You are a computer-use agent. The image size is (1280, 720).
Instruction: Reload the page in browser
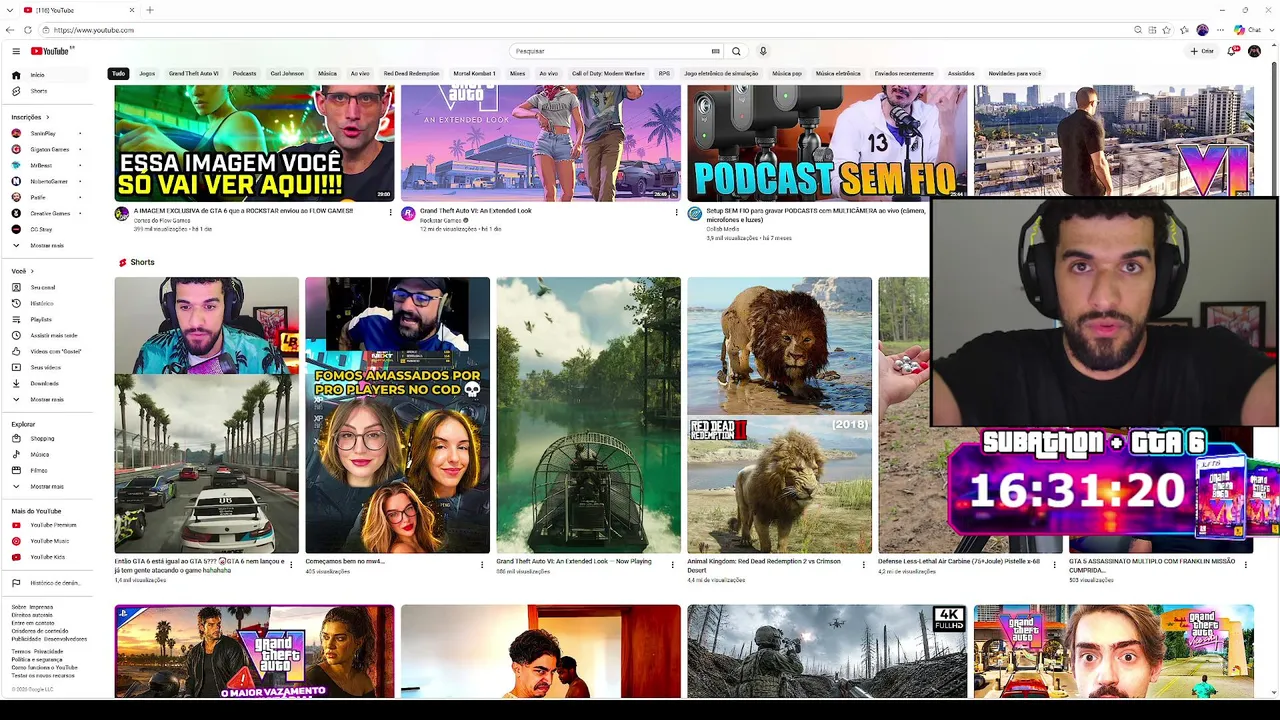[28, 30]
